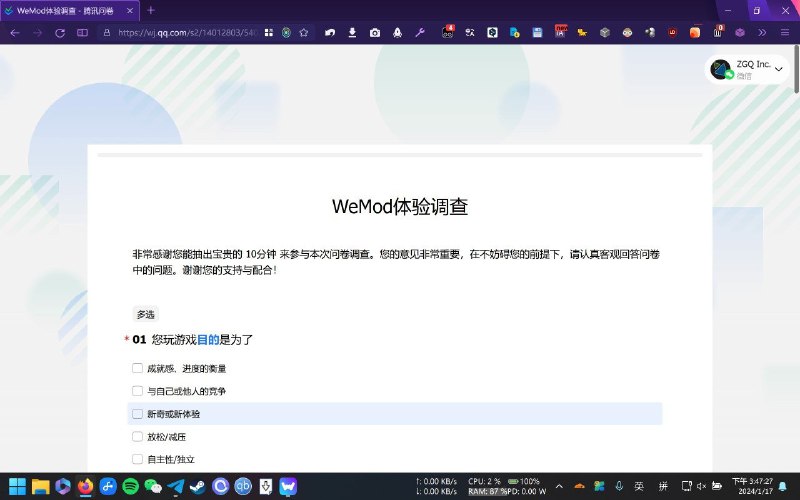Click the browser reload button
The width and height of the screenshot is (800, 500).
coord(60,32)
